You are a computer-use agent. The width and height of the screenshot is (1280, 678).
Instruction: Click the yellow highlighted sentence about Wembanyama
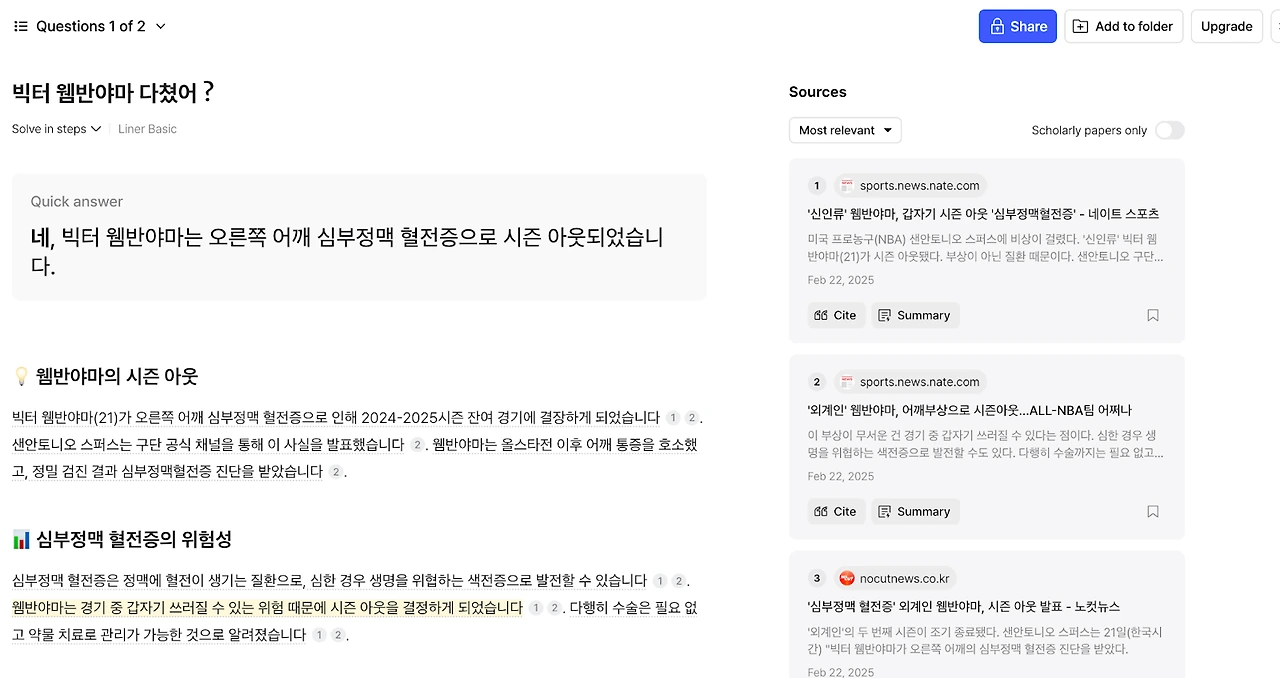pyautogui.click(x=267, y=608)
